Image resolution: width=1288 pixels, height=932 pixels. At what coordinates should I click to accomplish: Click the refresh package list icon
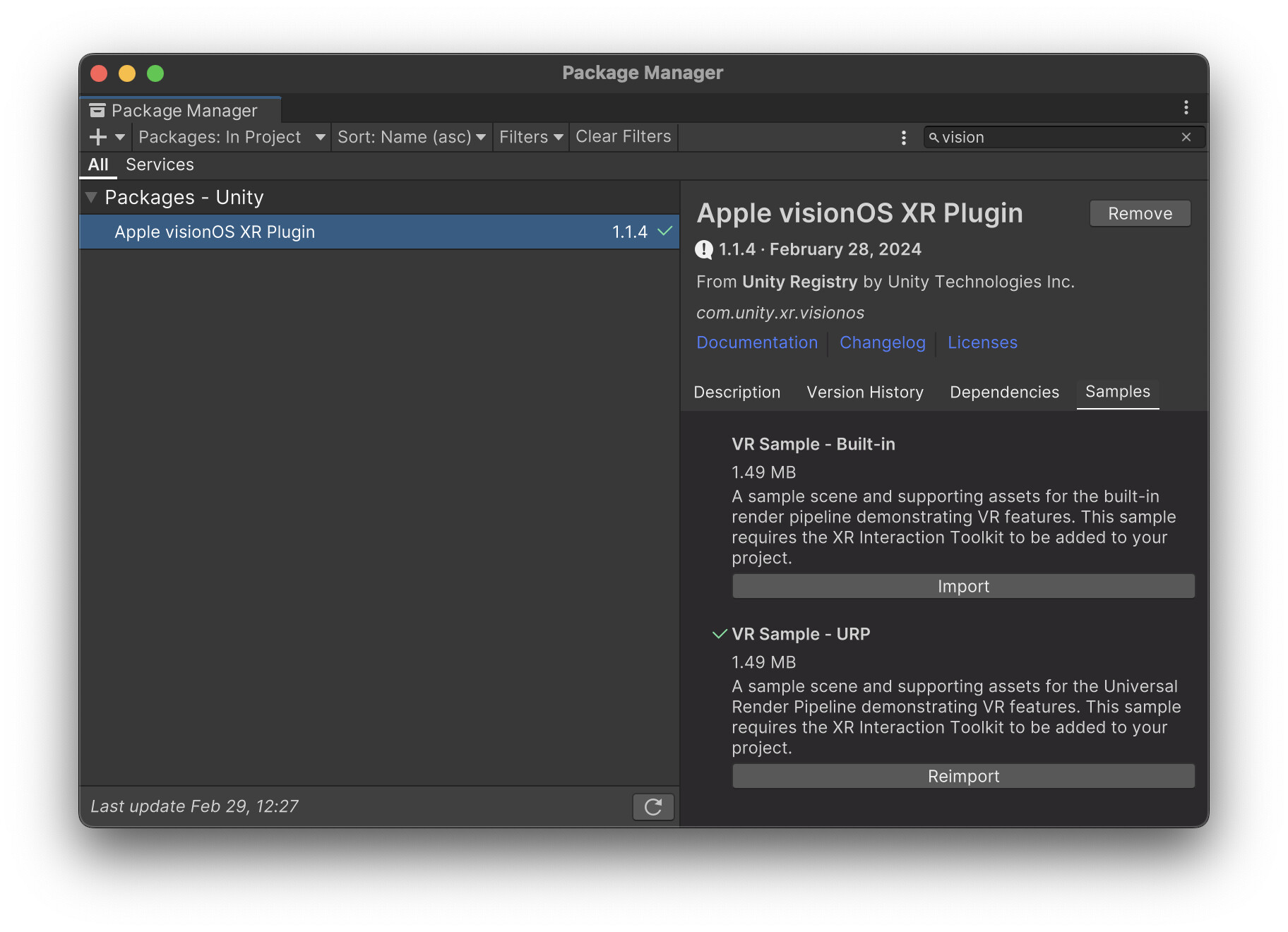pyautogui.click(x=653, y=806)
